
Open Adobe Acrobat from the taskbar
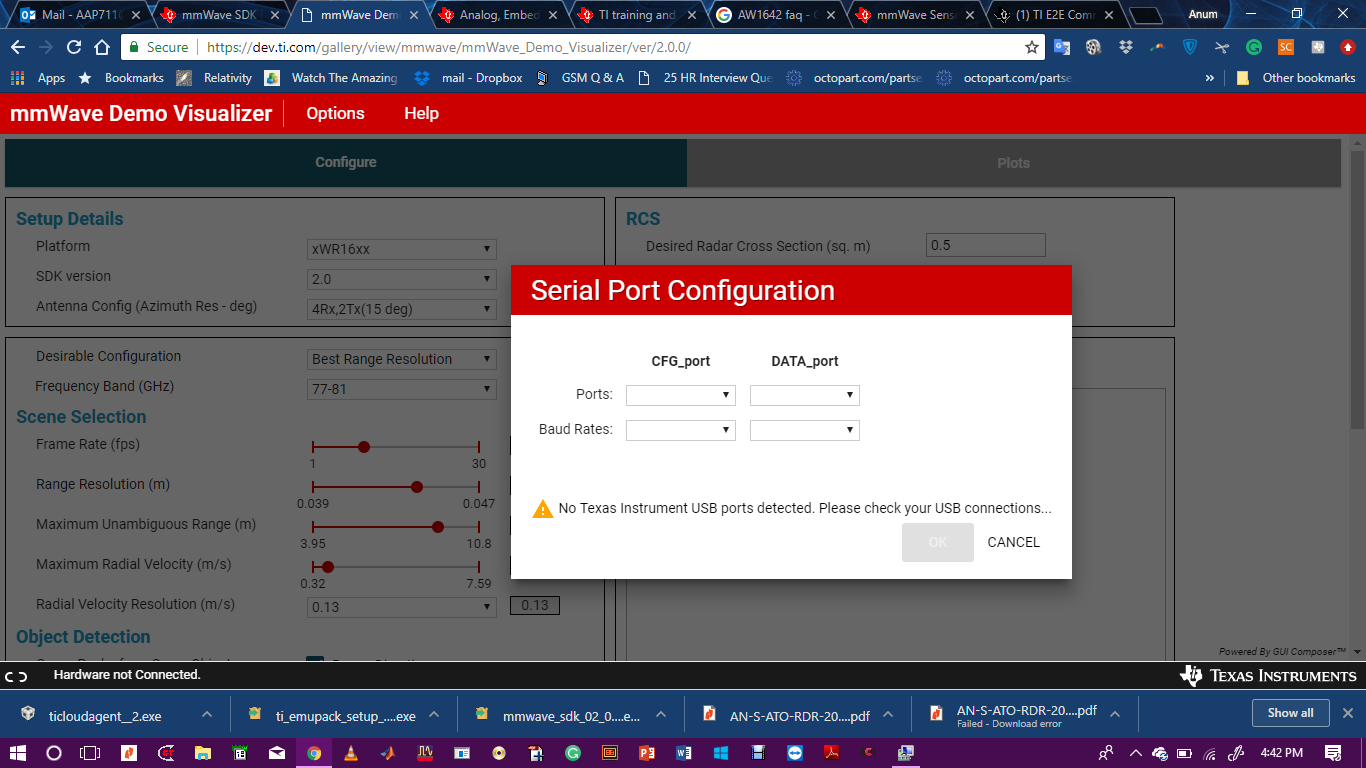(832, 752)
